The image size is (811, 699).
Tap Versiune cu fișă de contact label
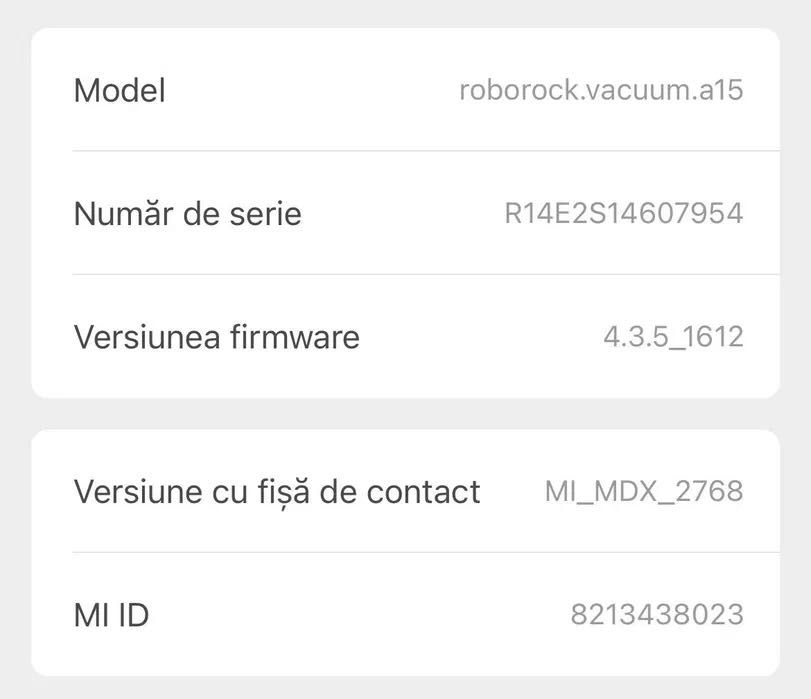(277, 491)
